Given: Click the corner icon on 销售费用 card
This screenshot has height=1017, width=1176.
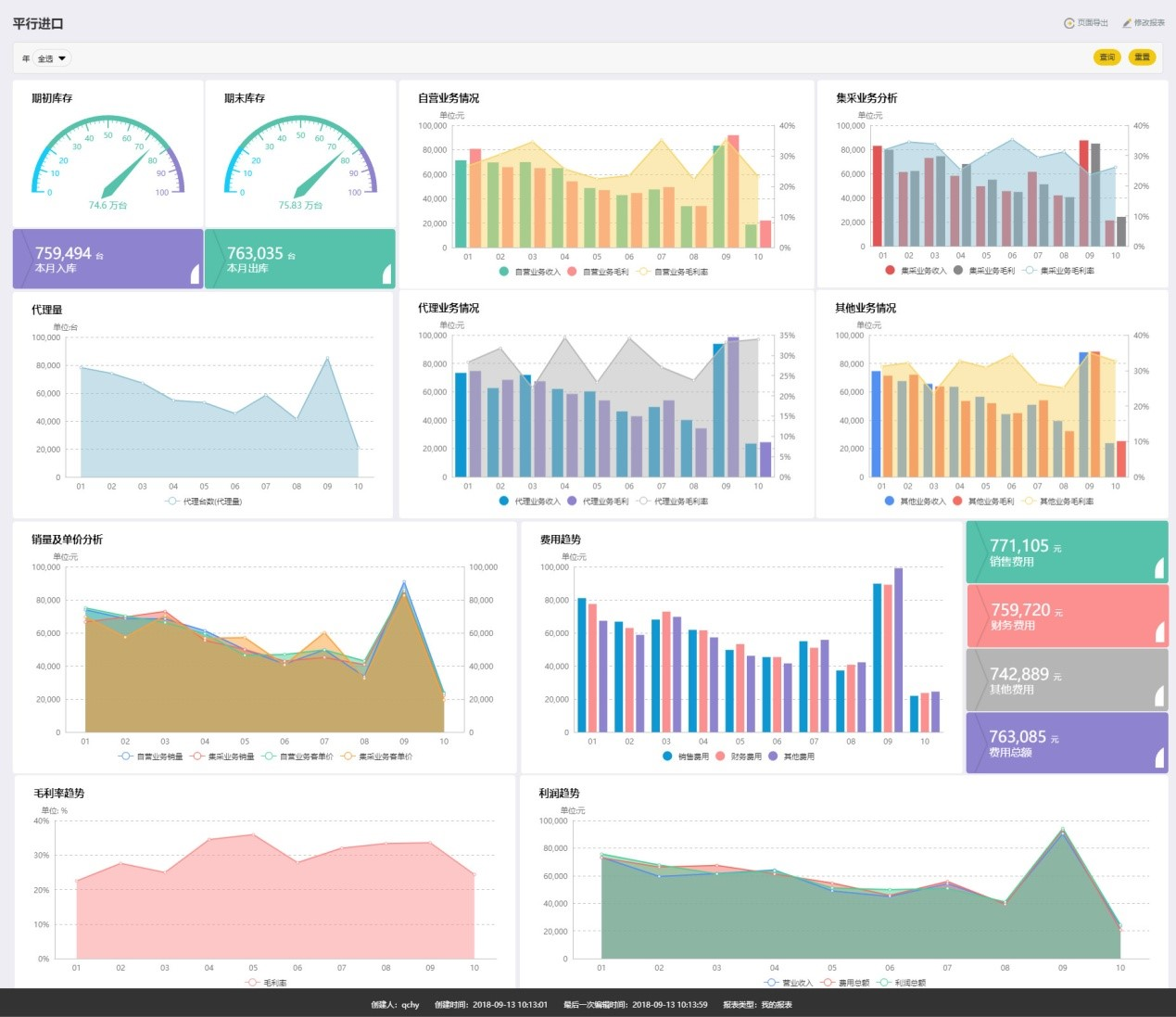Looking at the screenshot, I should point(1158,569).
